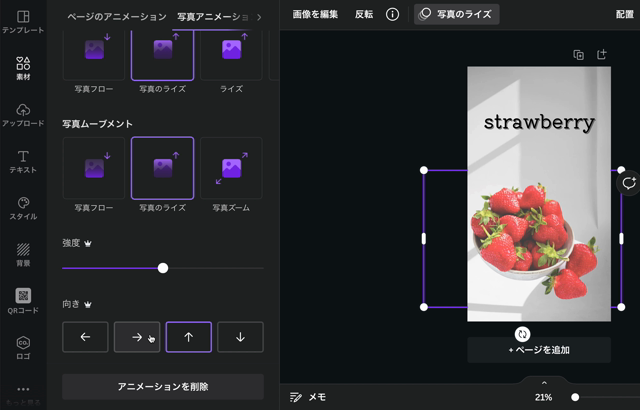Select 写真のライズ under 写真ムーブメント
This screenshot has height=410, width=640.
(162, 168)
